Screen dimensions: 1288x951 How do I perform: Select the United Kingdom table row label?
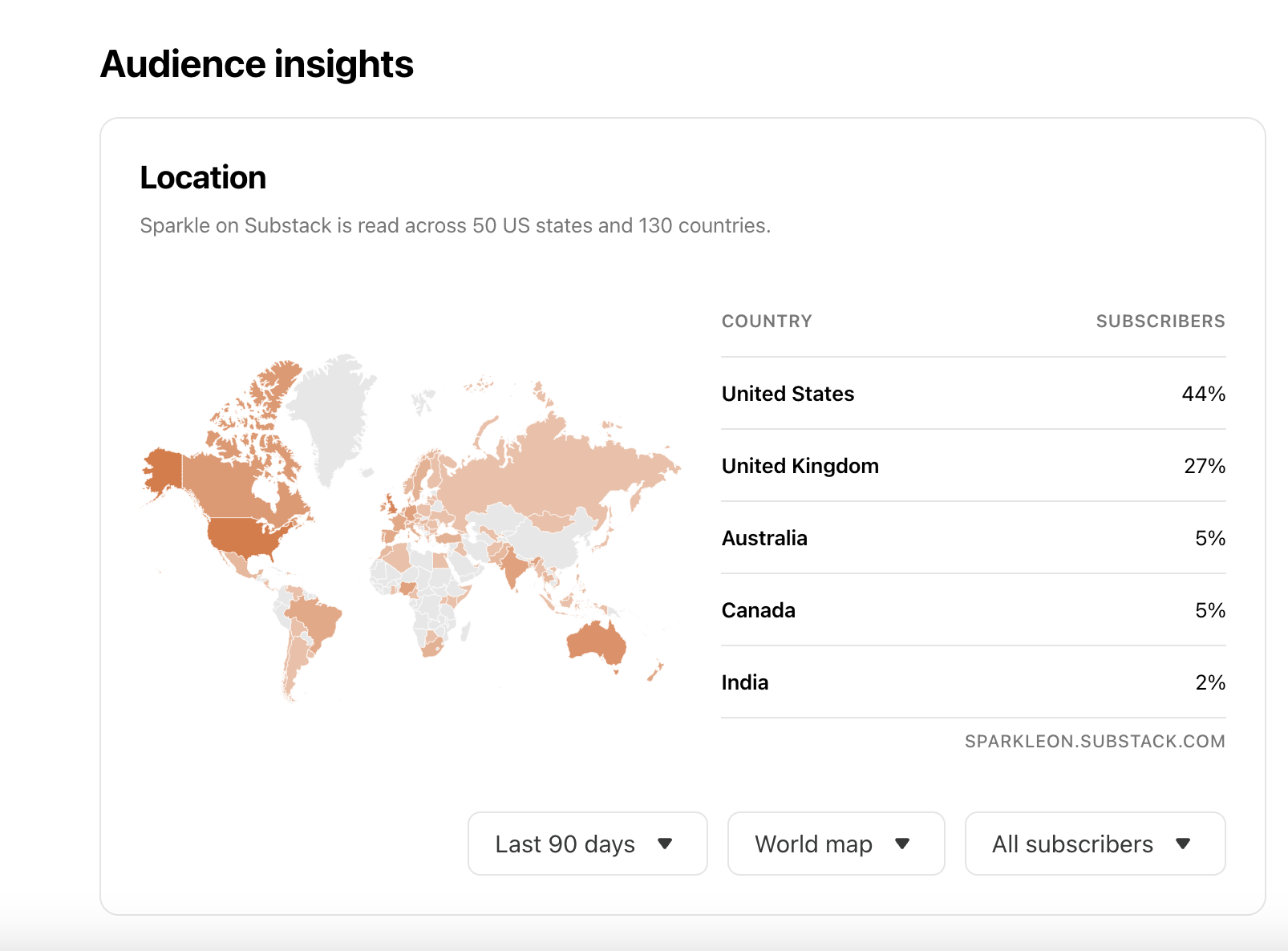click(800, 466)
